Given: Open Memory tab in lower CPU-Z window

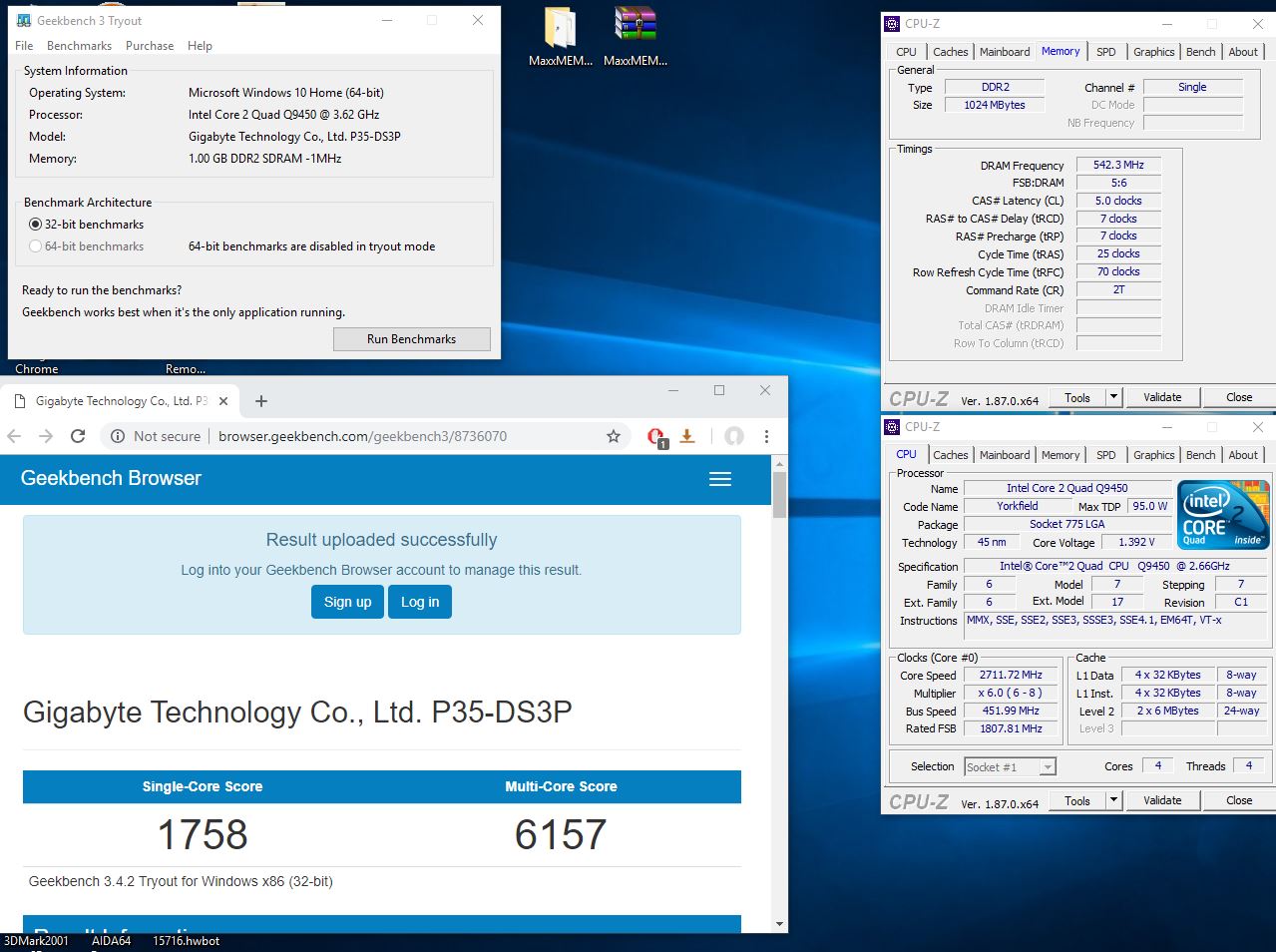Looking at the screenshot, I should coord(1061,455).
